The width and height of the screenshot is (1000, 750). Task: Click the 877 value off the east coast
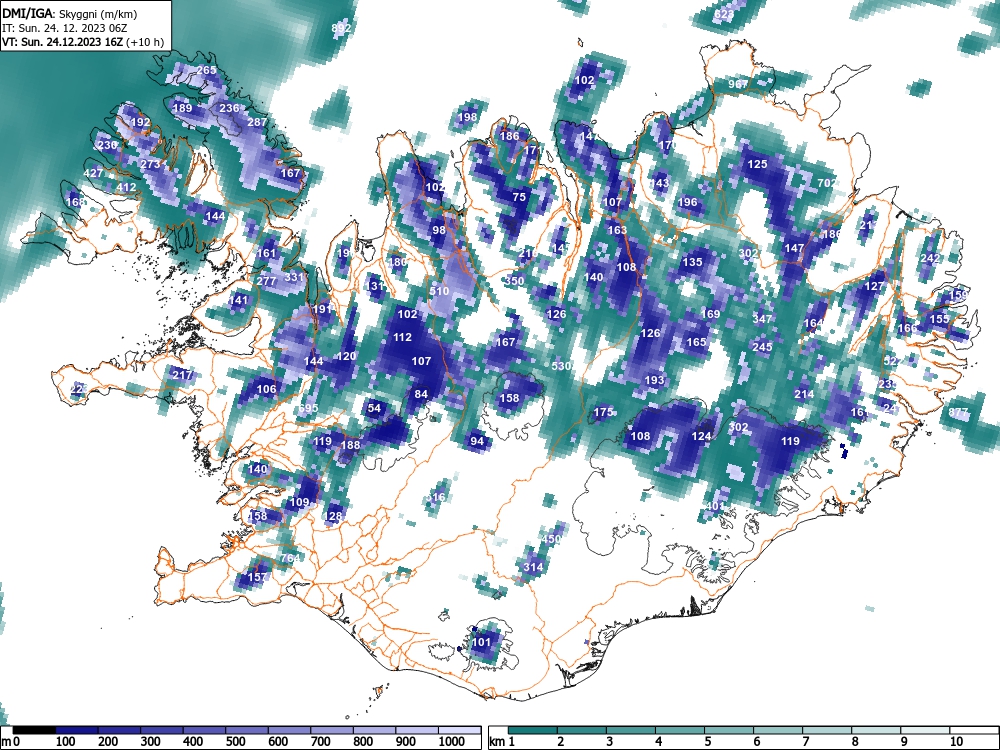958,413
